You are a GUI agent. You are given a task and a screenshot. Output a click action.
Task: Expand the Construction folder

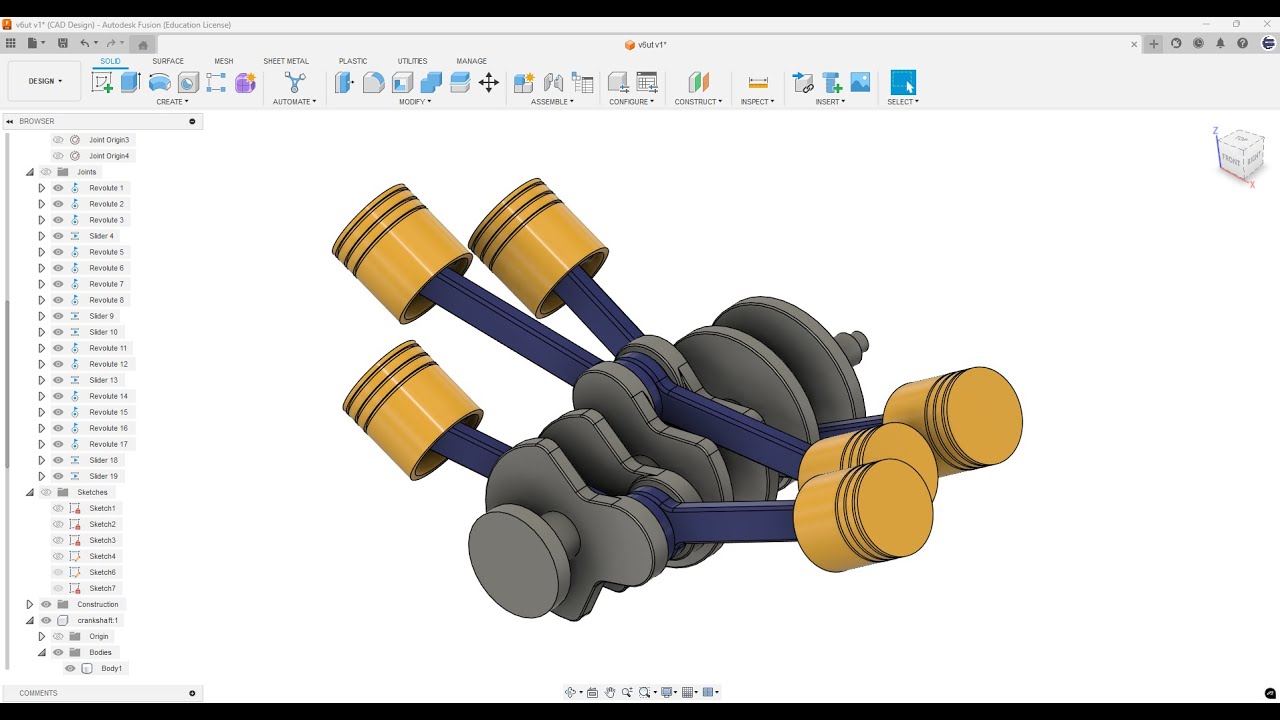coord(30,604)
